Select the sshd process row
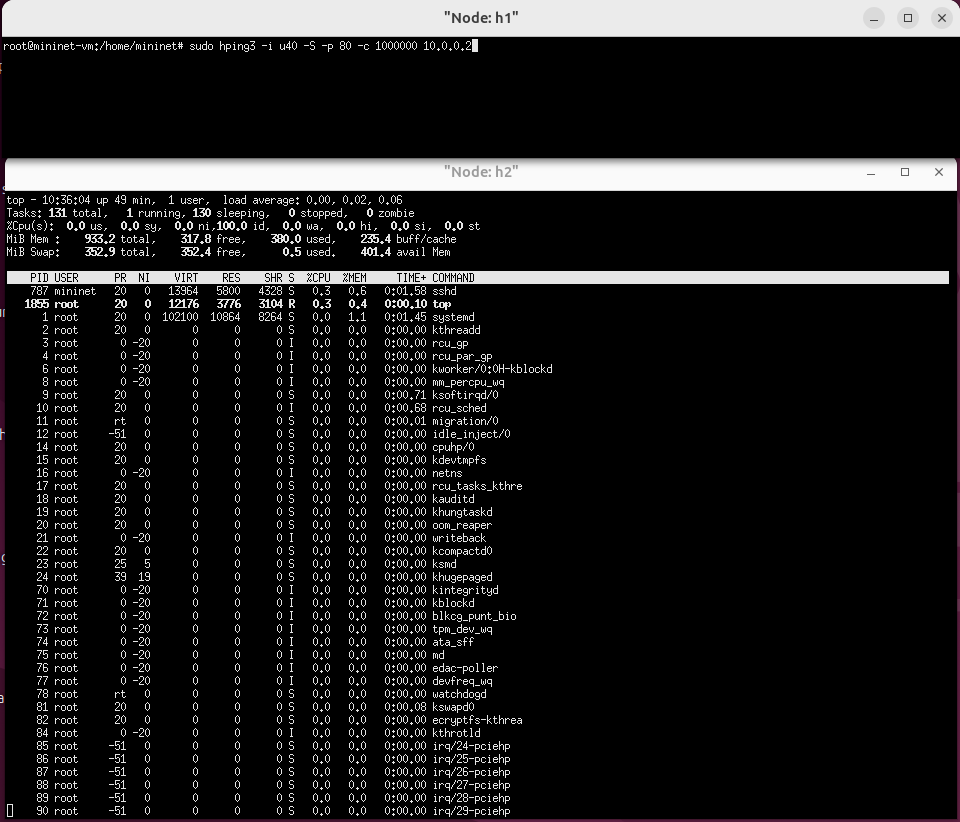This screenshot has height=822, width=960. 446,291
